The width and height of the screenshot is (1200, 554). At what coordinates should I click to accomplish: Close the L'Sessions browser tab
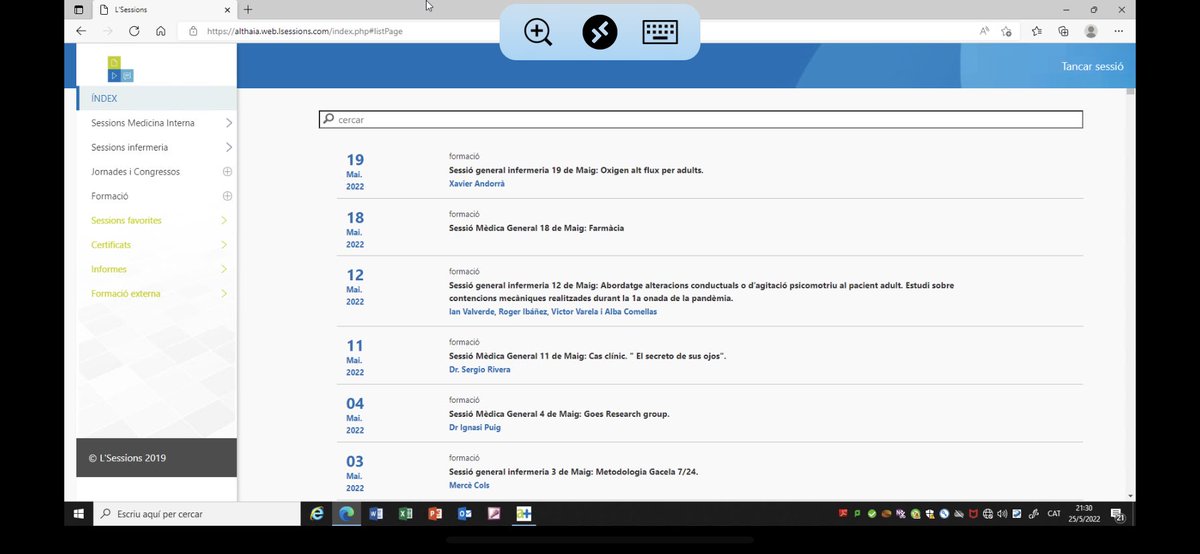[227, 9]
